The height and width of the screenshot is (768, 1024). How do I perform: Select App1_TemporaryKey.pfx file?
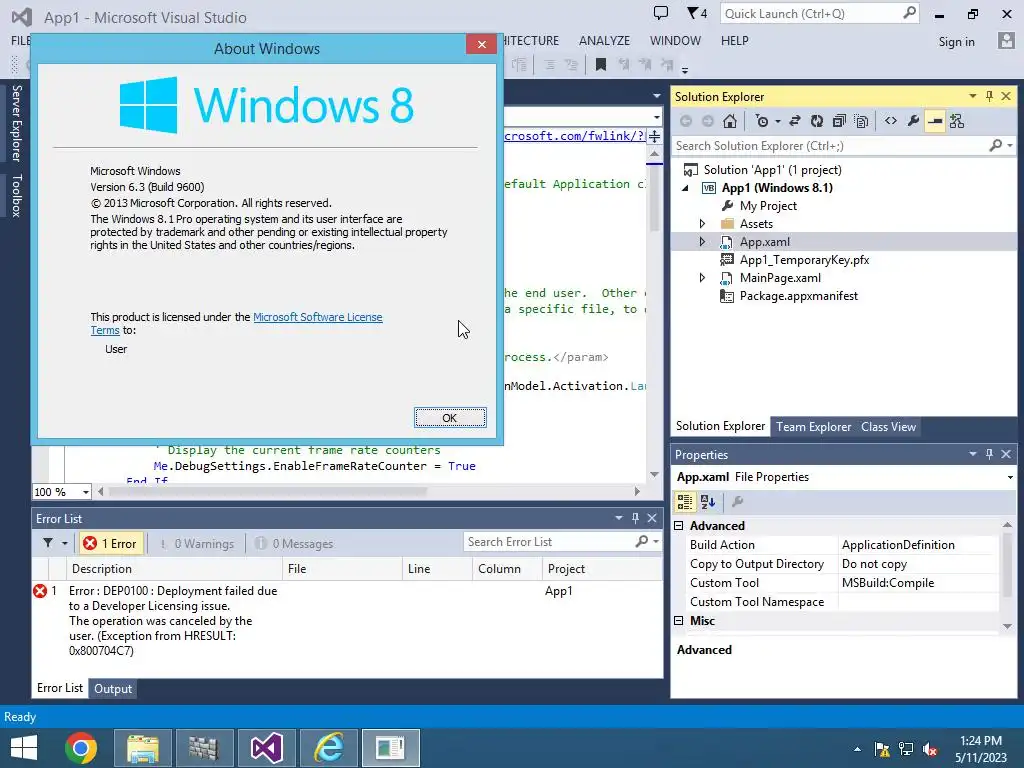[x=804, y=260]
